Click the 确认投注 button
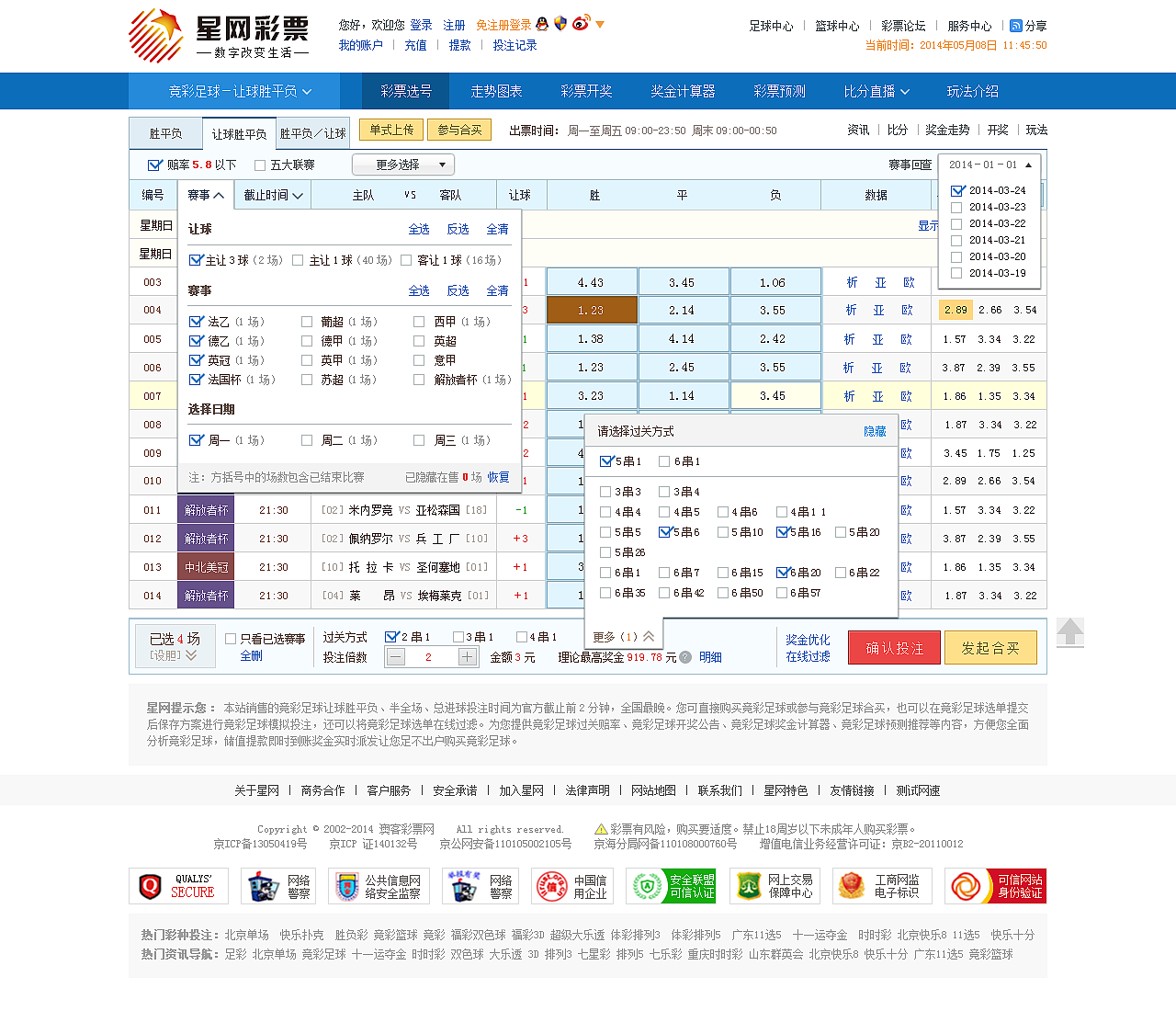The width and height of the screenshot is (1176, 1011). (894, 646)
